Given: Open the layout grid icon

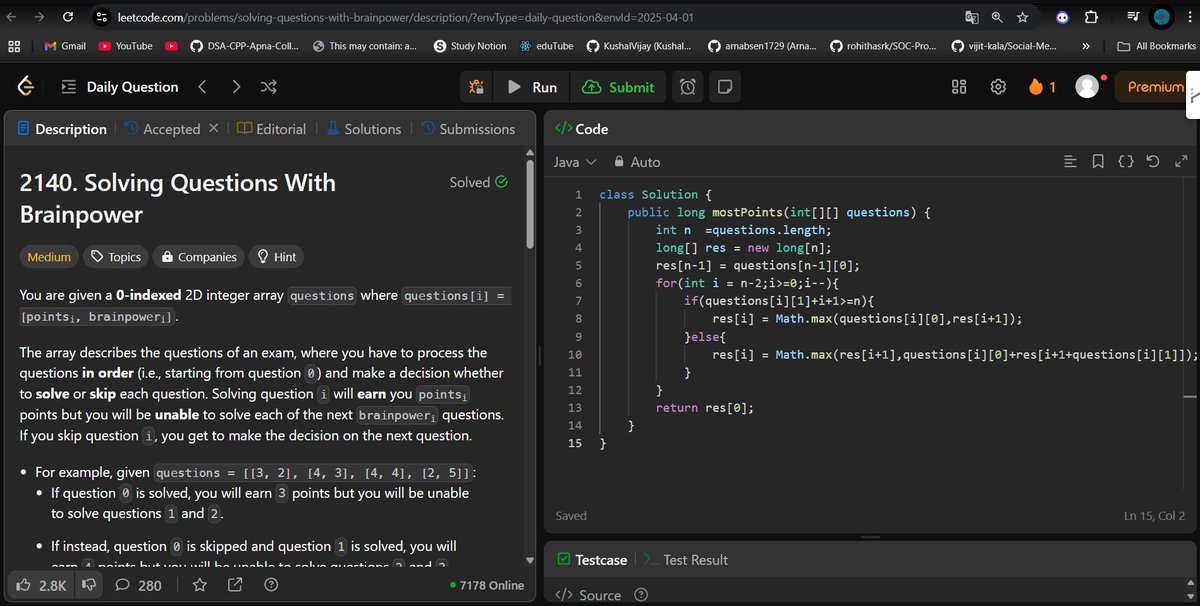Looking at the screenshot, I should tap(959, 87).
